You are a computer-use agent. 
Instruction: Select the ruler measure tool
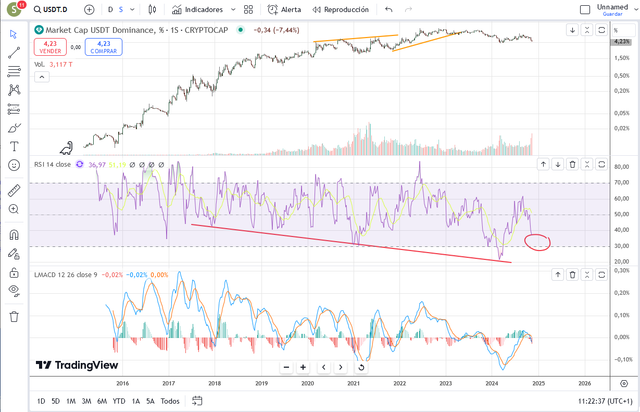point(14,191)
